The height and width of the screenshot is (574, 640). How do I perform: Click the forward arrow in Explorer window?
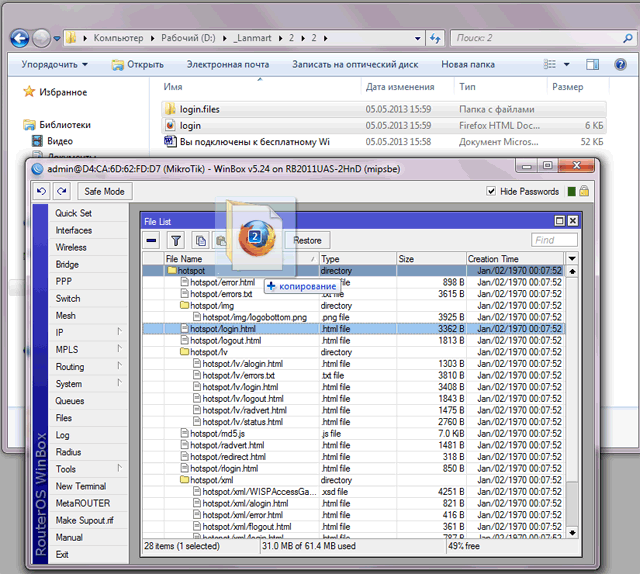pos(42,39)
